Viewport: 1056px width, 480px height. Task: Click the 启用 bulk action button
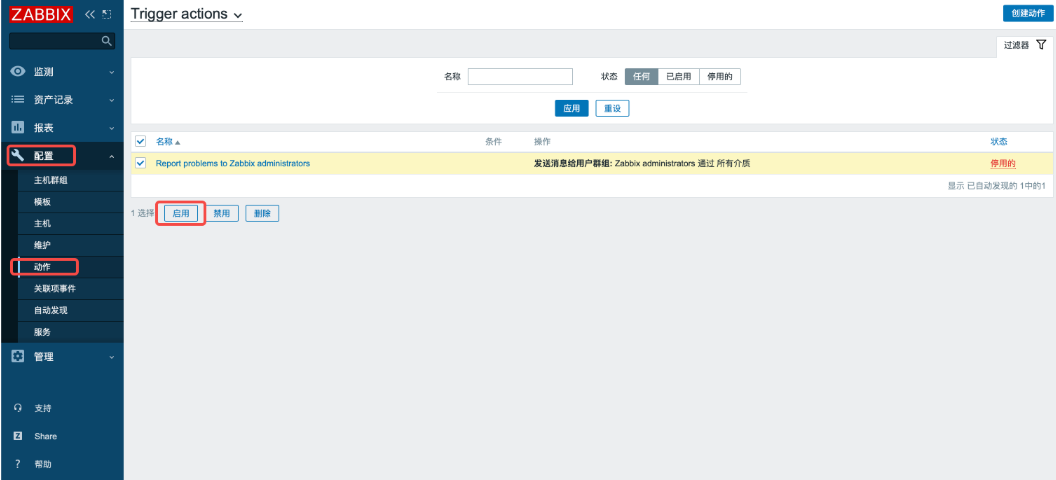[181, 213]
